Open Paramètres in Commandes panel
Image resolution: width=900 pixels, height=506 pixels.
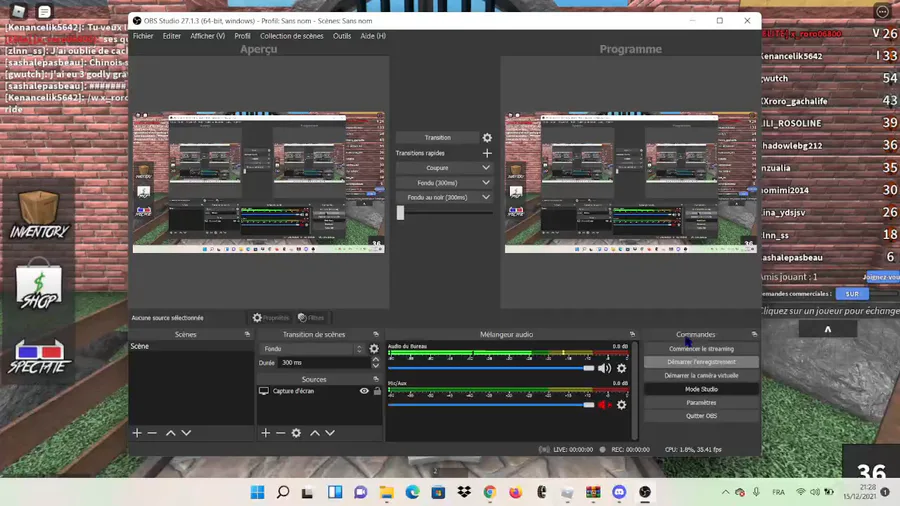[x=701, y=403]
